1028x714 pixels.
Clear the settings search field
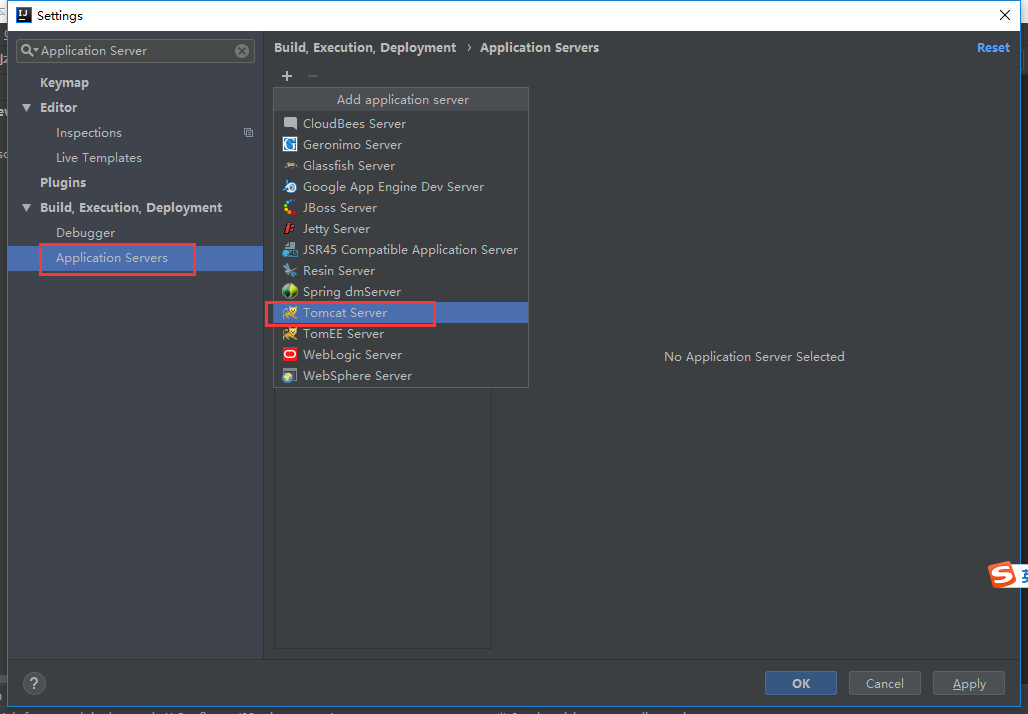(242, 50)
